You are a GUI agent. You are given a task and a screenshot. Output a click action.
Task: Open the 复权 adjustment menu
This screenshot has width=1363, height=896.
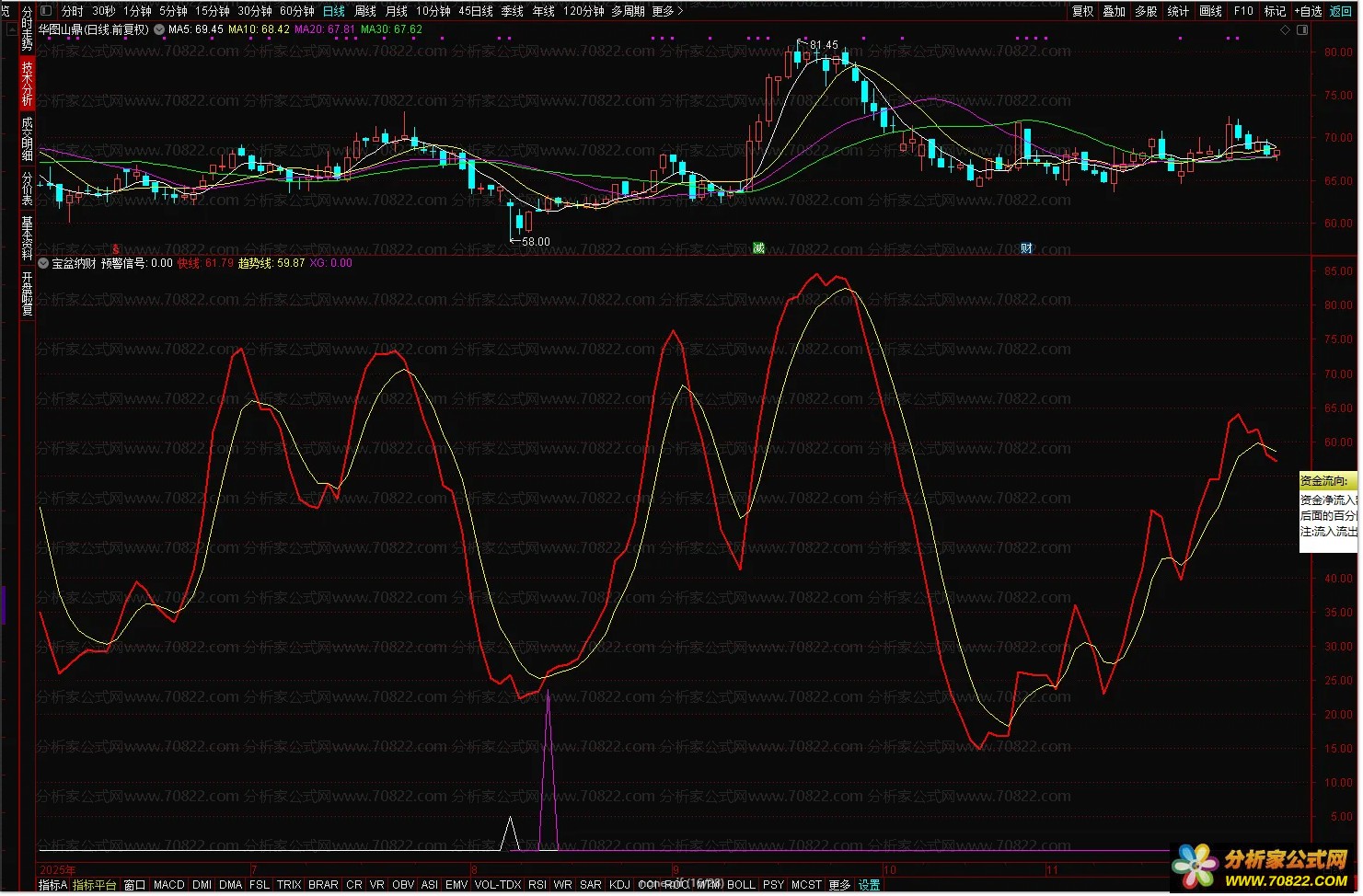(x=1082, y=11)
